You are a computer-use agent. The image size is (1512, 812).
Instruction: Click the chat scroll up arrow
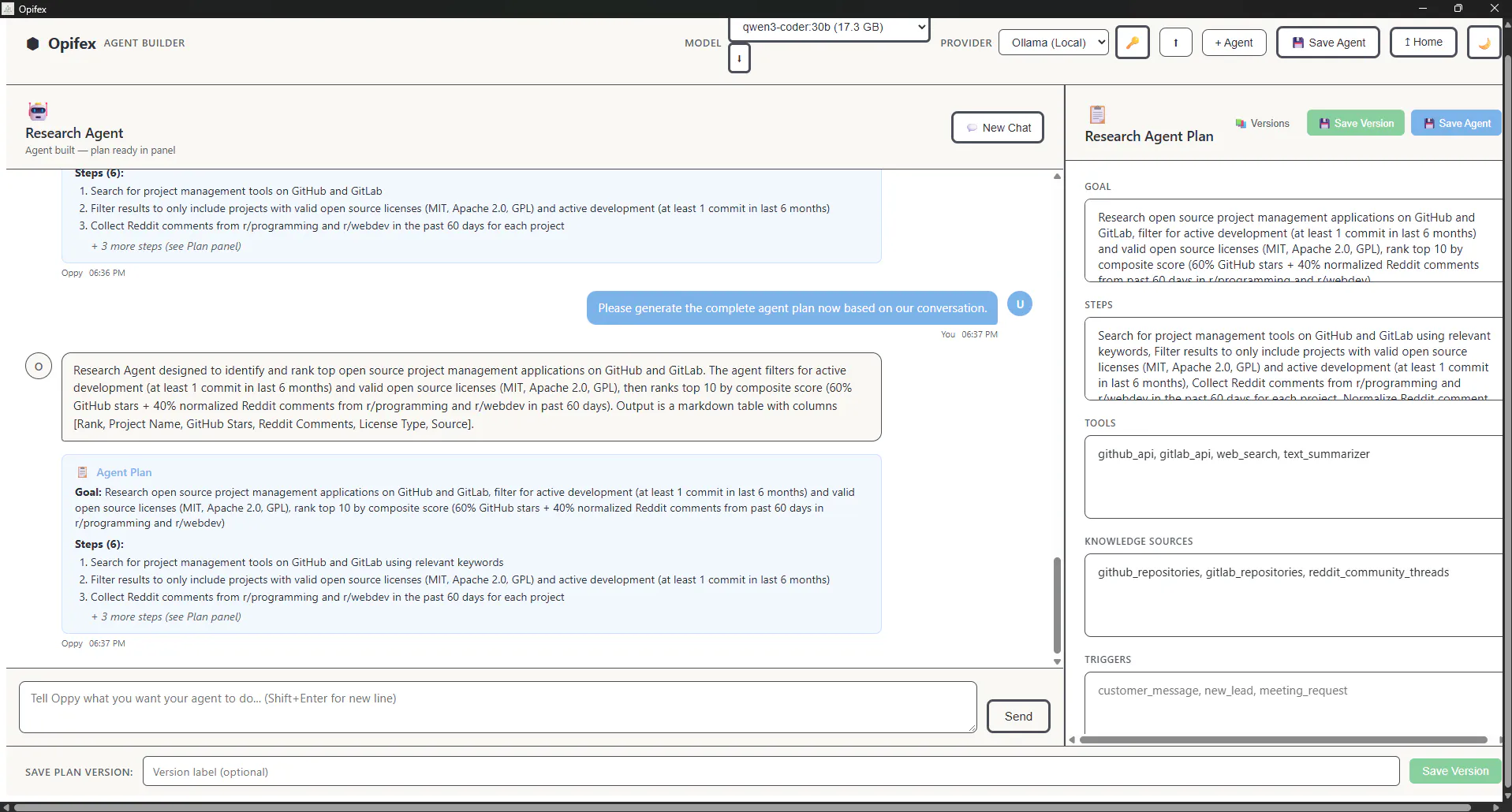pos(1057,177)
